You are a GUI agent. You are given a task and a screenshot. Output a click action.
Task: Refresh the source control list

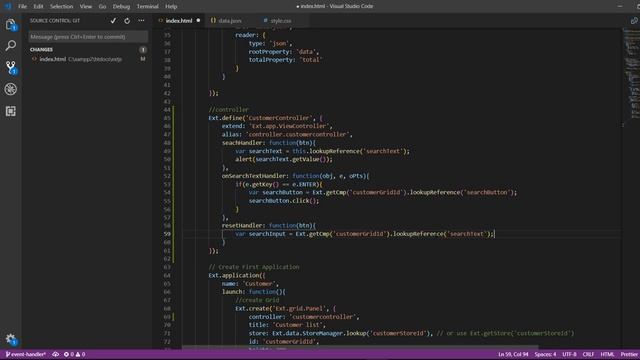pos(127,20)
